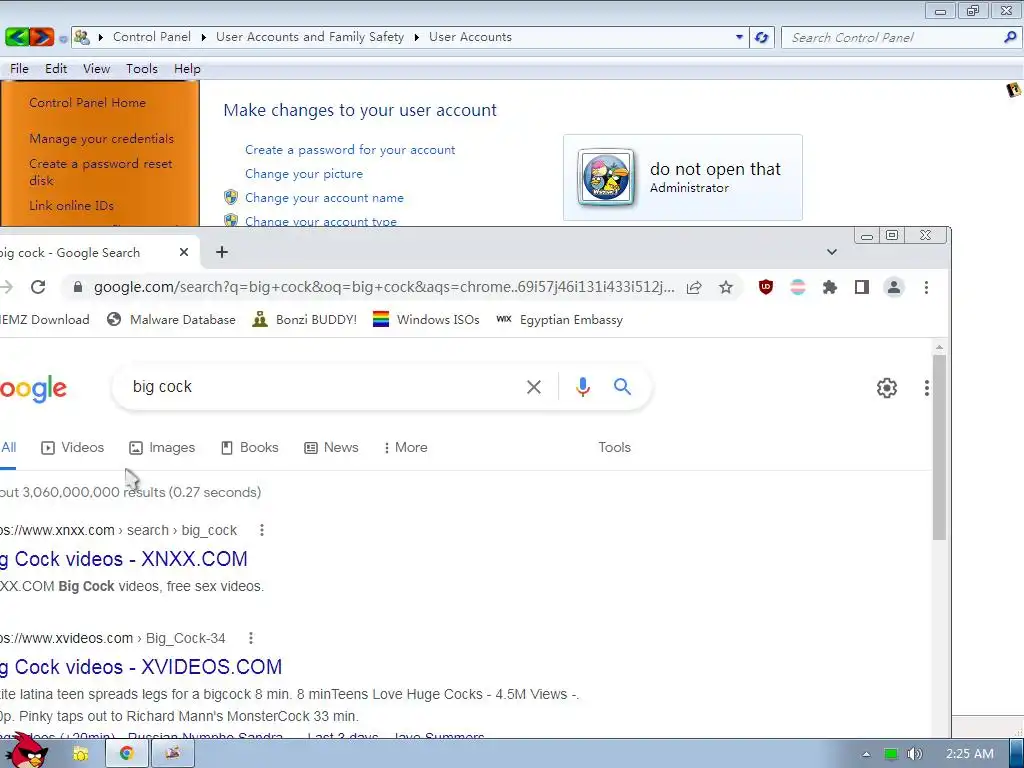Open Manage your credentials
The width and height of the screenshot is (1024, 768).
[101, 138]
